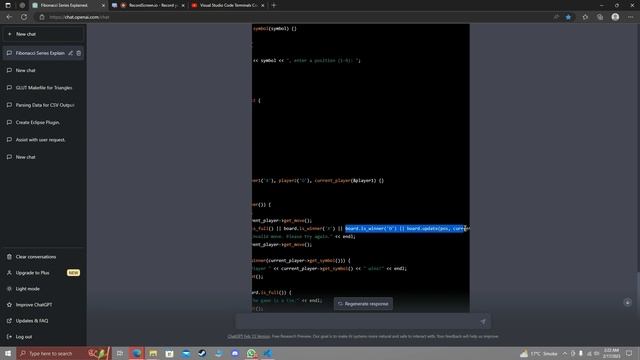This screenshot has height=360, width=640.
Task: Start a New chat from the sidebar
Action: [43, 34]
